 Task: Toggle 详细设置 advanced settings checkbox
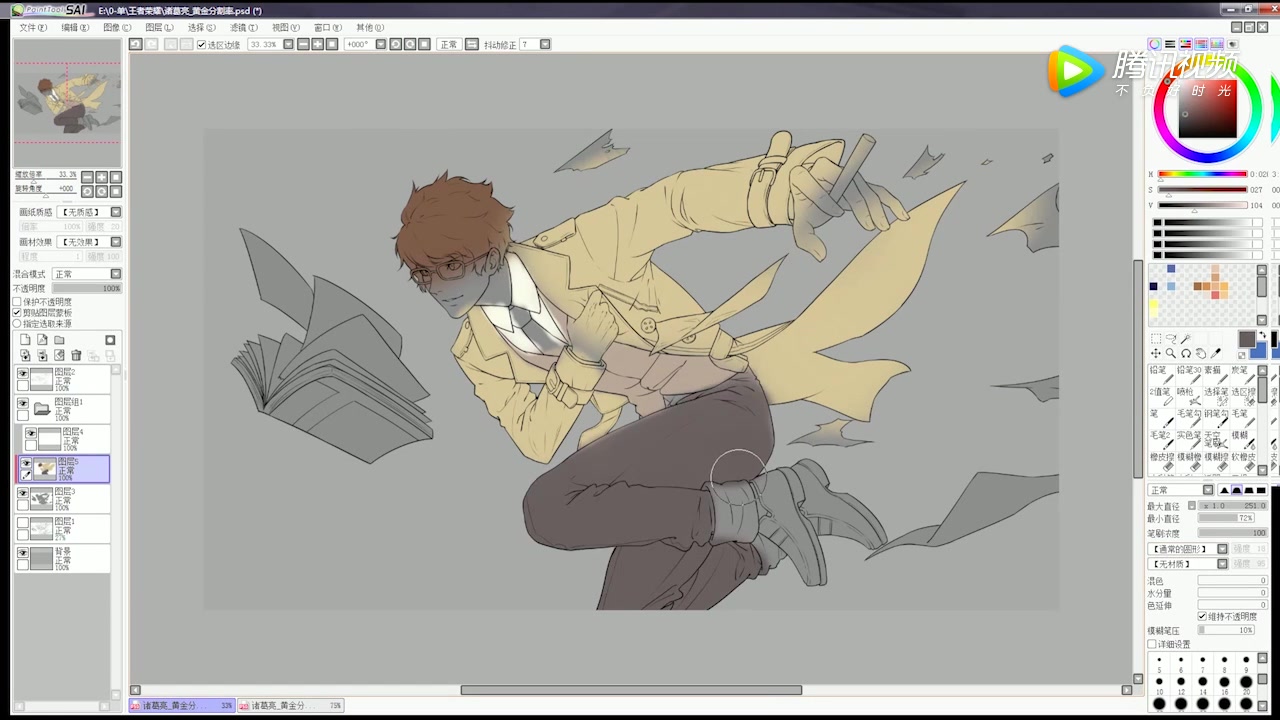click(x=1152, y=645)
